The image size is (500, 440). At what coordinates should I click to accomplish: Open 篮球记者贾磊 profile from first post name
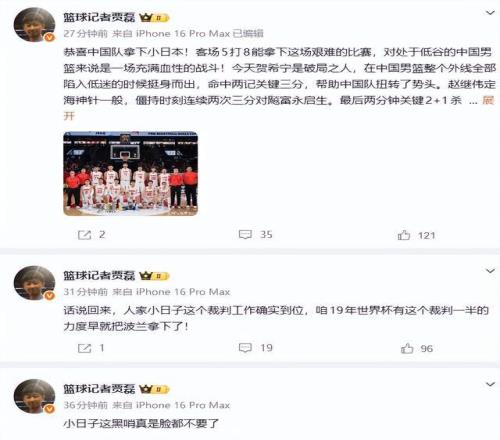(x=99, y=17)
